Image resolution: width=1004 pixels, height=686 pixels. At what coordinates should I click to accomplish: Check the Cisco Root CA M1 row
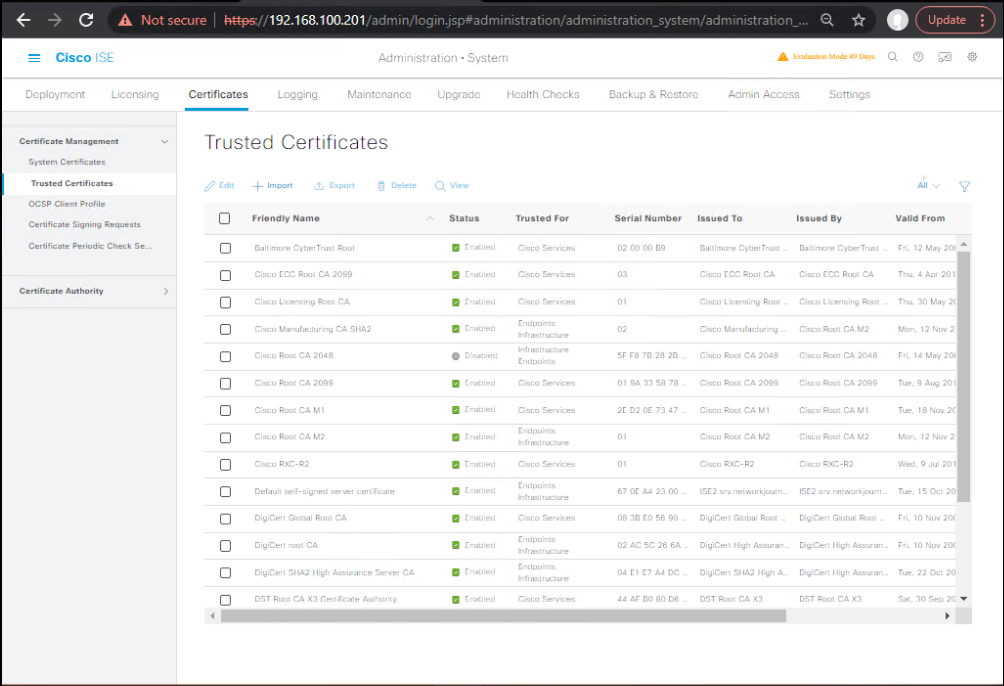[225, 411]
